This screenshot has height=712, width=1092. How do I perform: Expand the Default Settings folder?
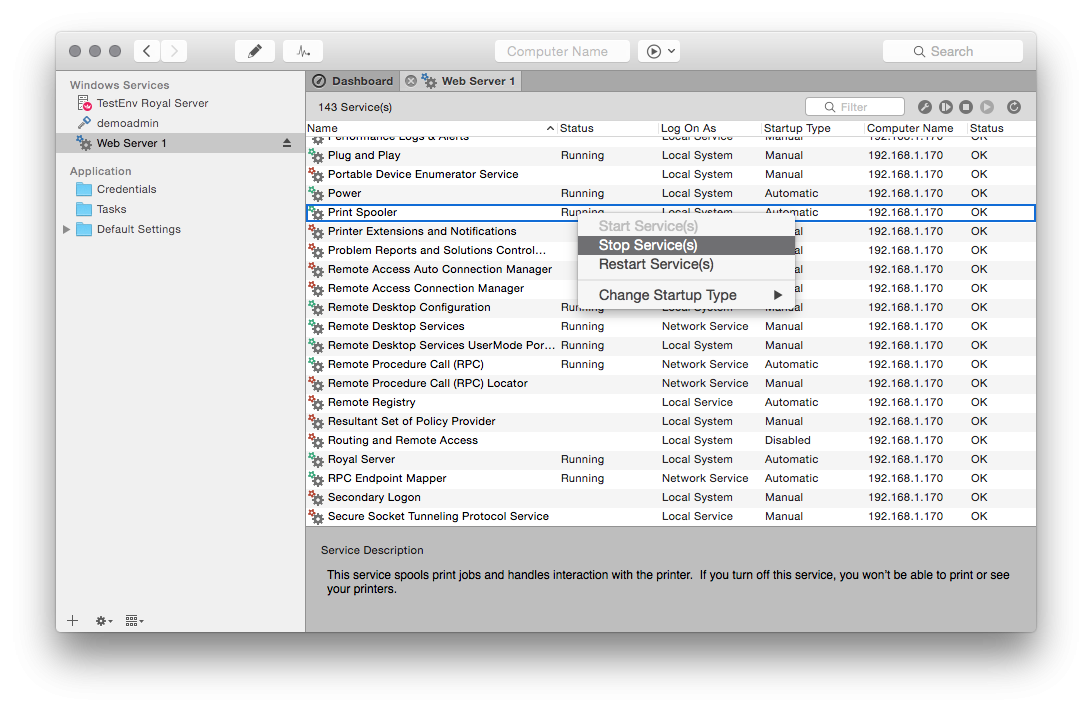click(67, 229)
